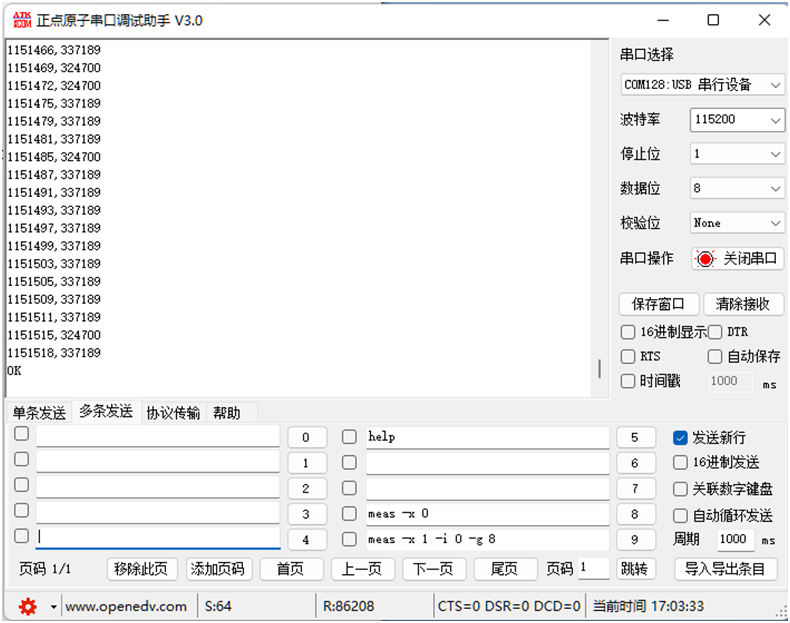Uncheck the 发送新行 checkbox
The height and width of the screenshot is (623, 790).
tap(680, 438)
